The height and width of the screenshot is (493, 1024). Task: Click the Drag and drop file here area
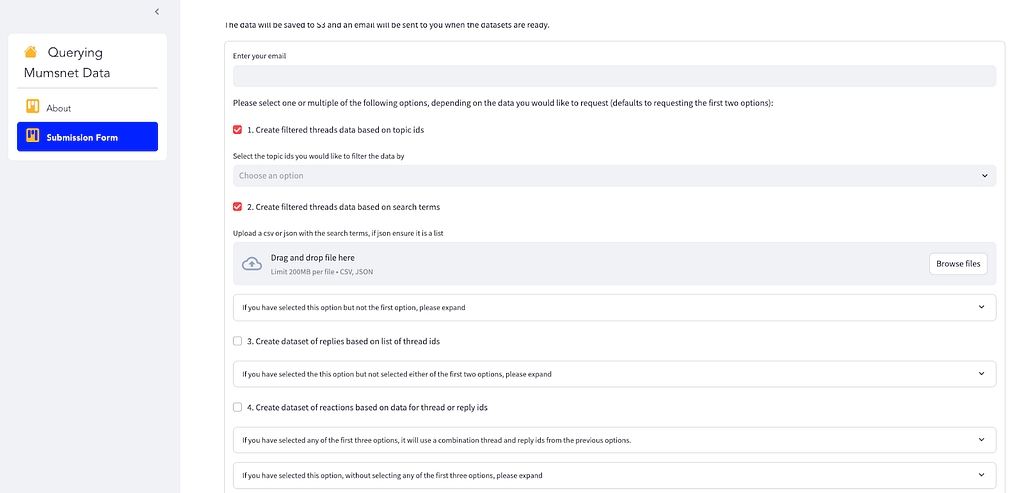click(x=615, y=264)
